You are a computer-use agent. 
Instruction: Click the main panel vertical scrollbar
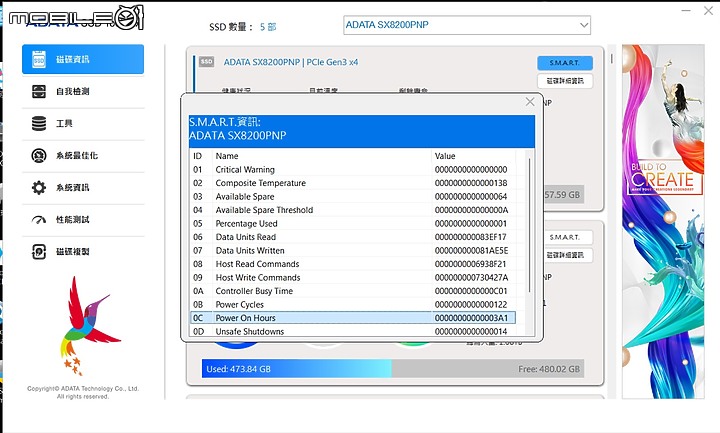click(612, 59)
